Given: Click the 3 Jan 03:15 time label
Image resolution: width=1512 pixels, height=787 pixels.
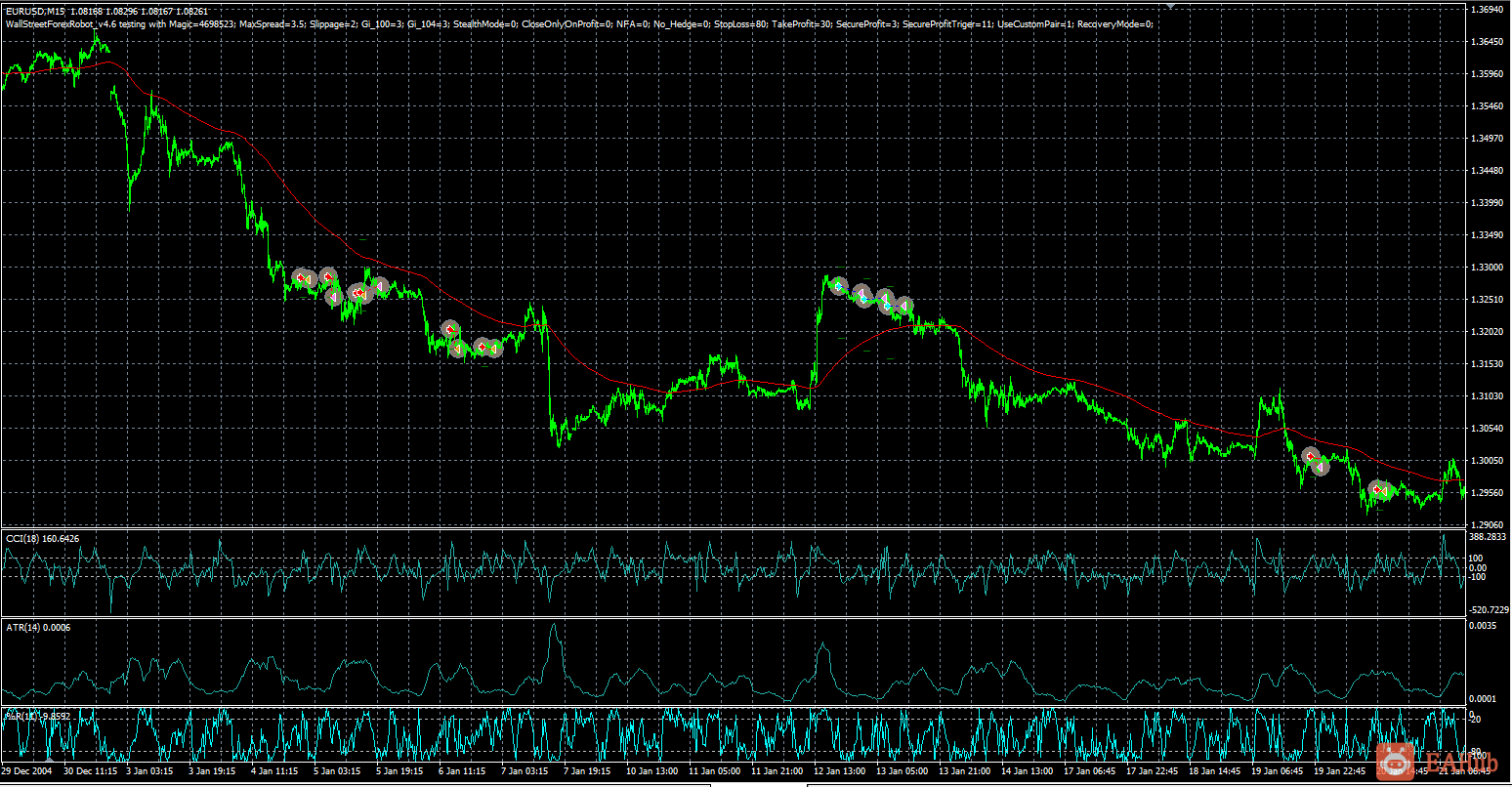Looking at the screenshot, I should point(149,770).
